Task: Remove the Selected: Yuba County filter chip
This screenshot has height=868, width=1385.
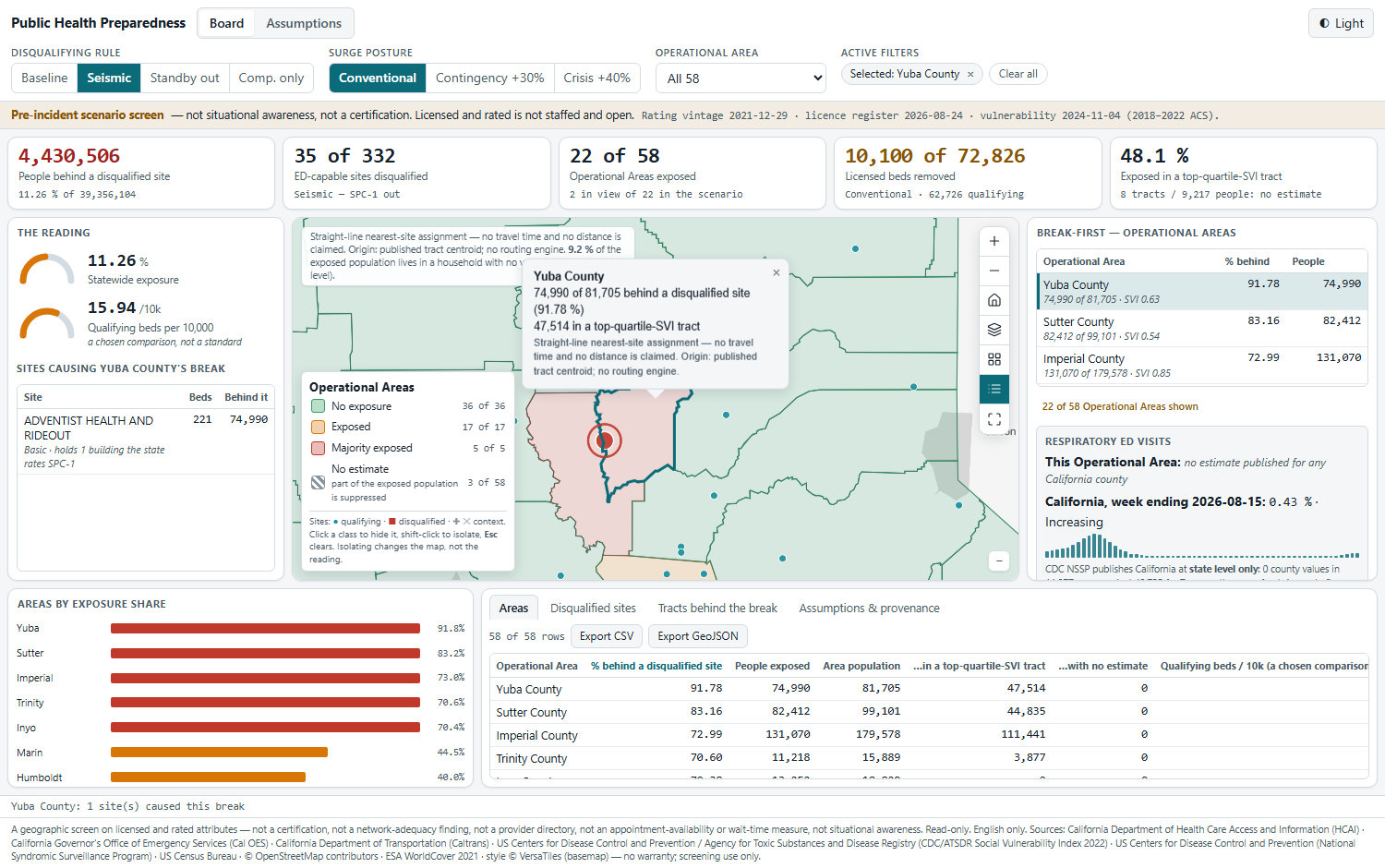Action: [x=970, y=74]
